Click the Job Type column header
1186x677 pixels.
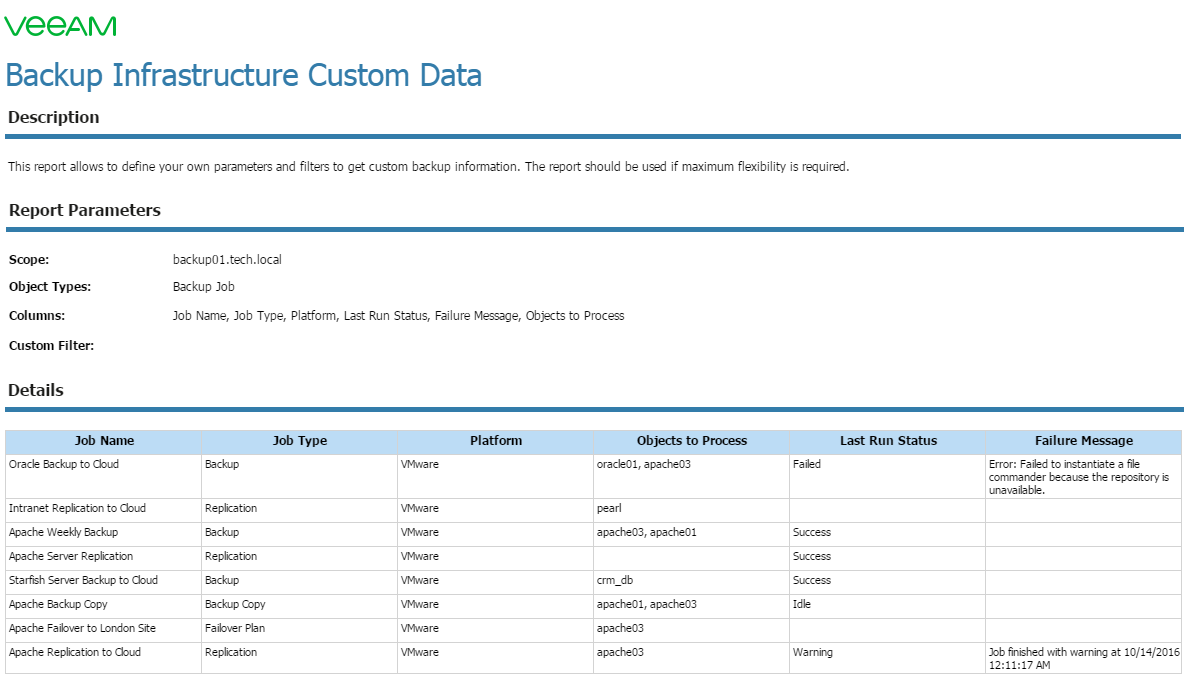click(300, 441)
